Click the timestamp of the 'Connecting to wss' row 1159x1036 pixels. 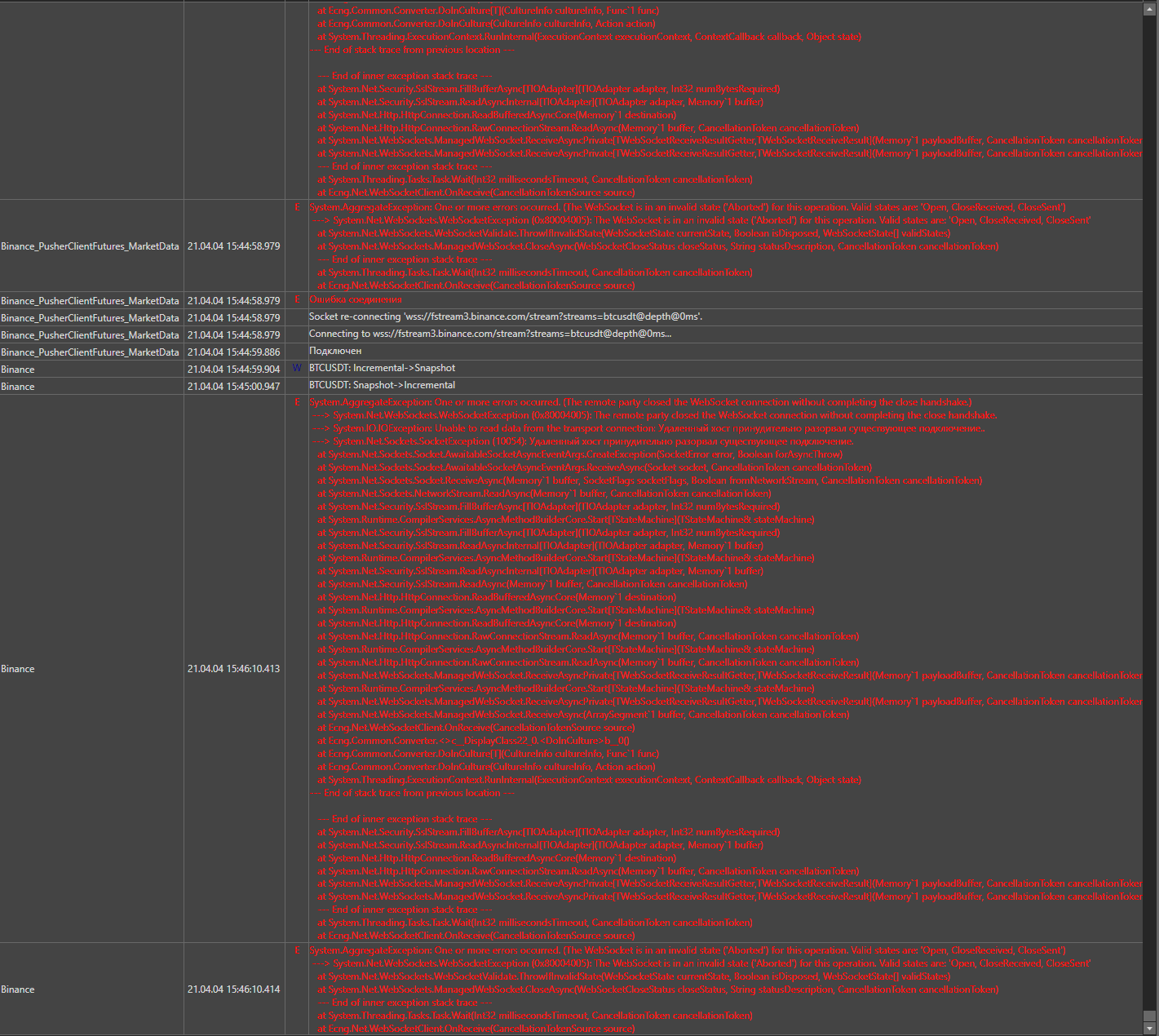pyautogui.click(x=233, y=335)
